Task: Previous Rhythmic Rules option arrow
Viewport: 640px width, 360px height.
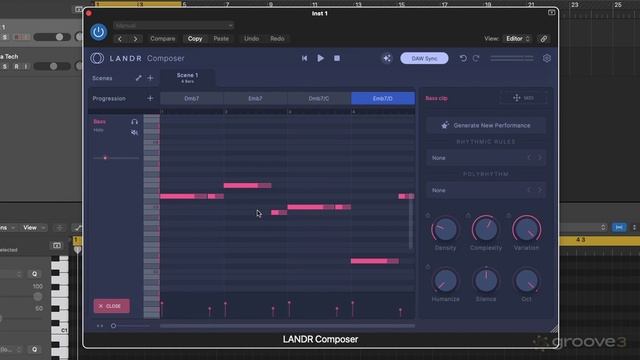Action: click(x=529, y=158)
